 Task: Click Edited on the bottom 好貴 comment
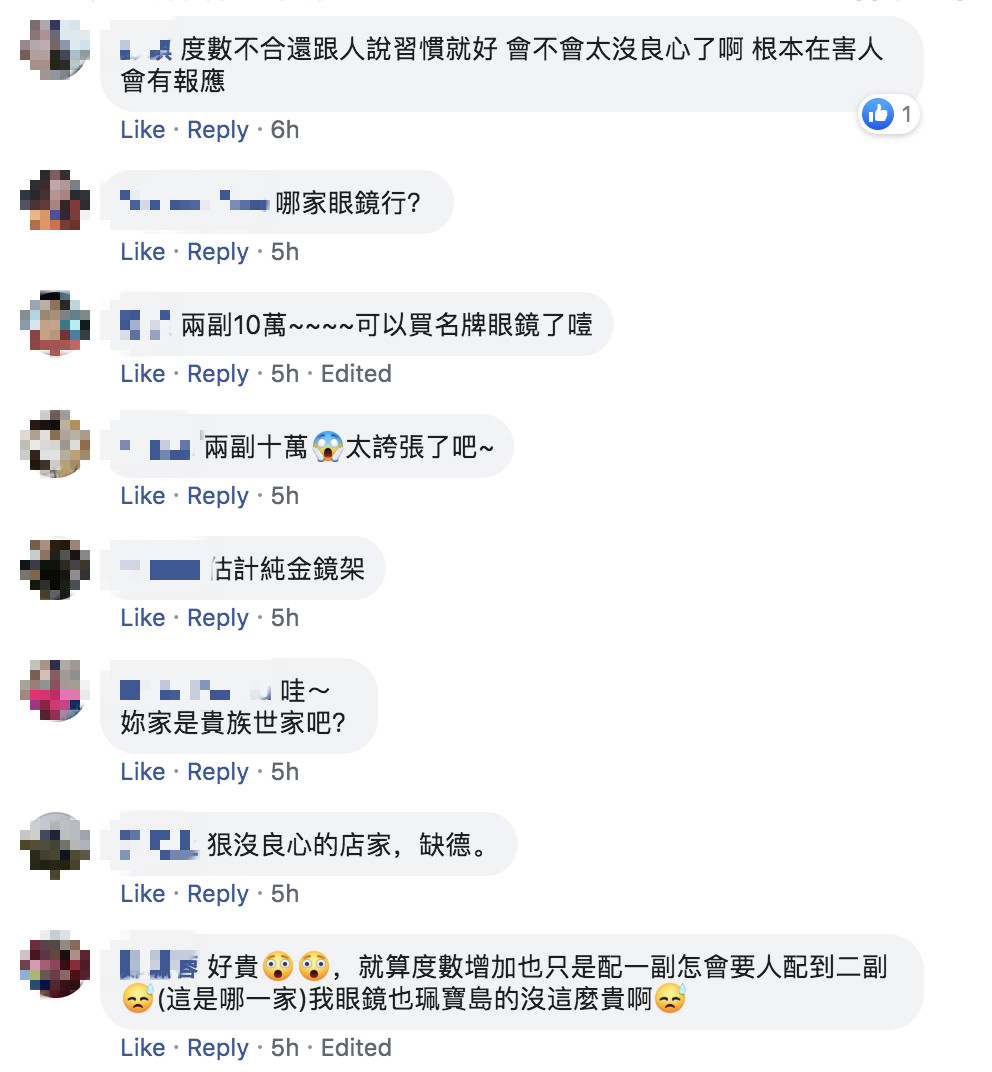[x=356, y=1047]
